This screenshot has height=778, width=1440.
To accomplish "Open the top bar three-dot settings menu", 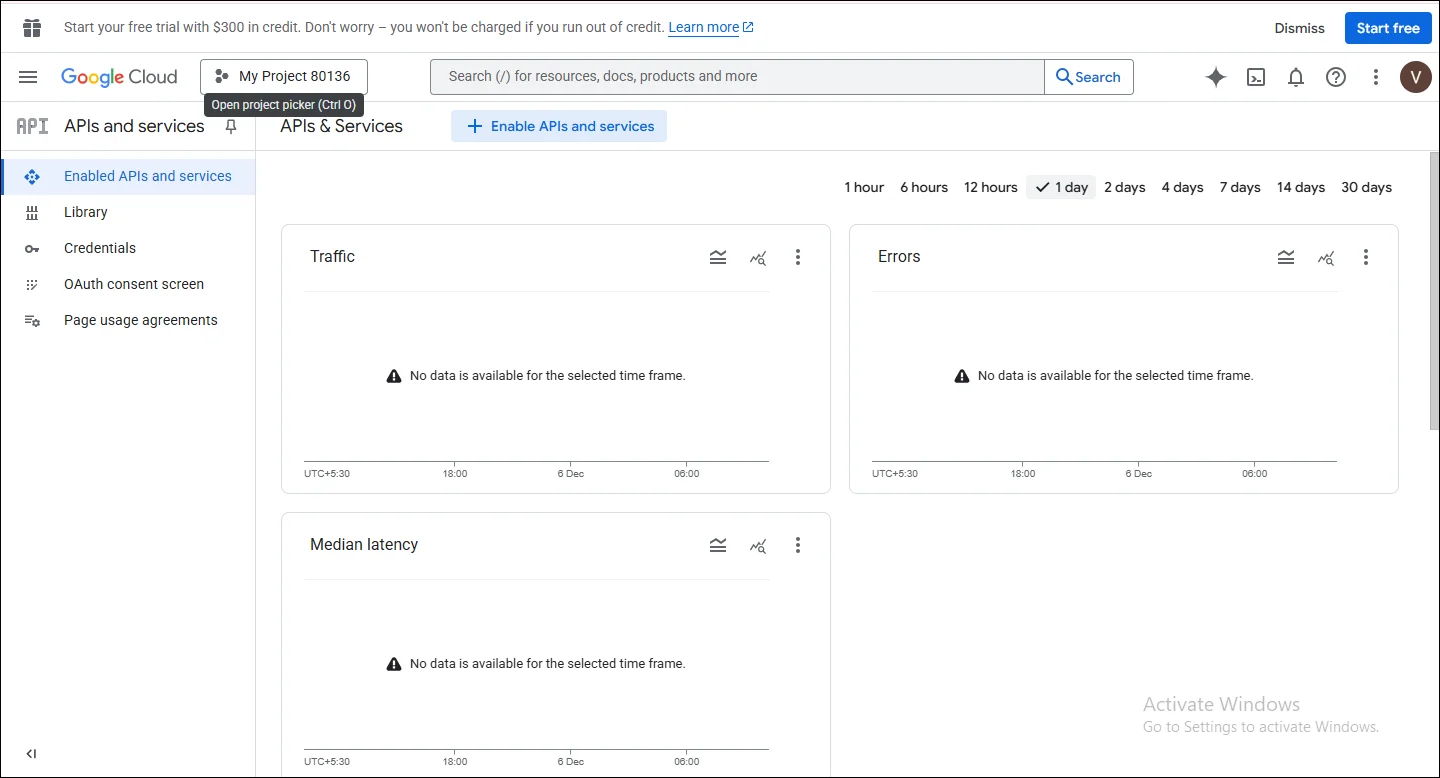I will 1376,77.
